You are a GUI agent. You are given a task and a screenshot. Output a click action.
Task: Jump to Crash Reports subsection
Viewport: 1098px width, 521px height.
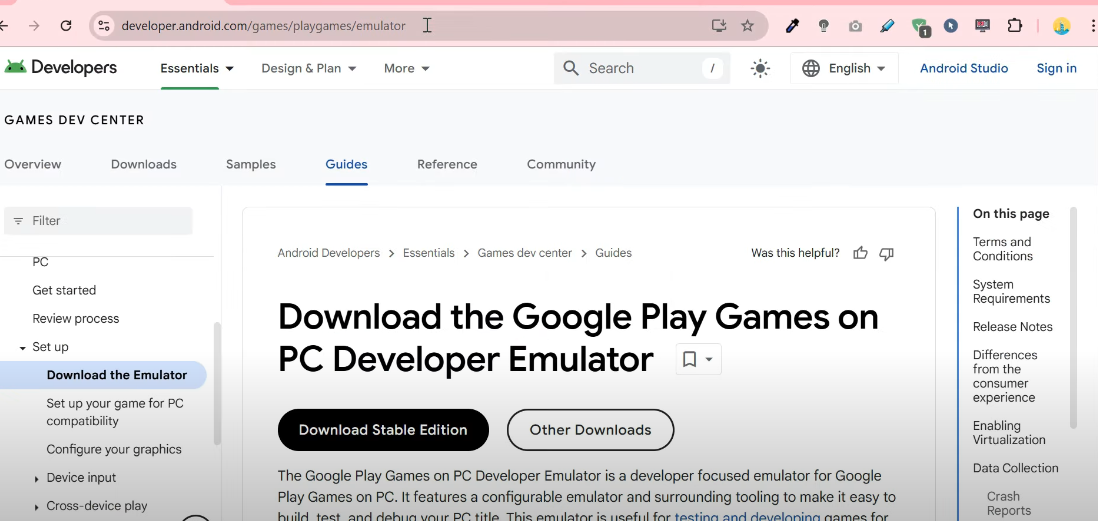click(1009, 503)
